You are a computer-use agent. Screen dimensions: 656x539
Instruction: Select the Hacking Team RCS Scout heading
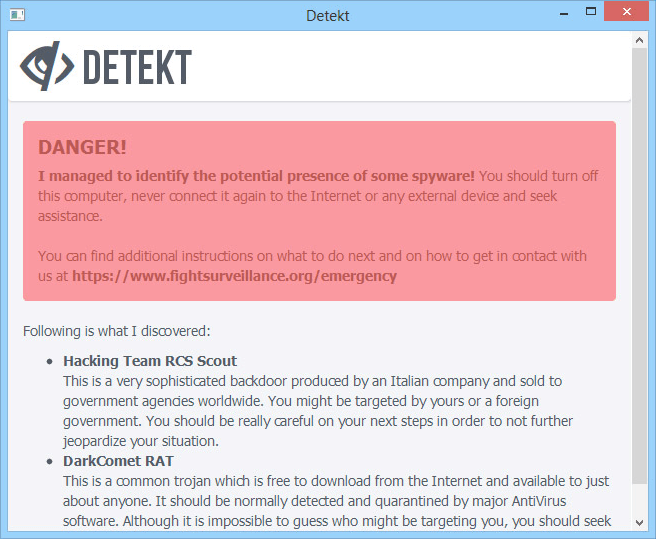(150, 361)
